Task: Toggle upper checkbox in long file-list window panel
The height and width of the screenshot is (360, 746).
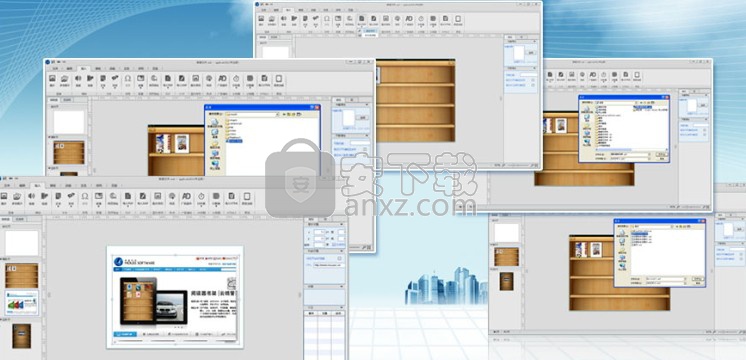Action: (705, 130)
